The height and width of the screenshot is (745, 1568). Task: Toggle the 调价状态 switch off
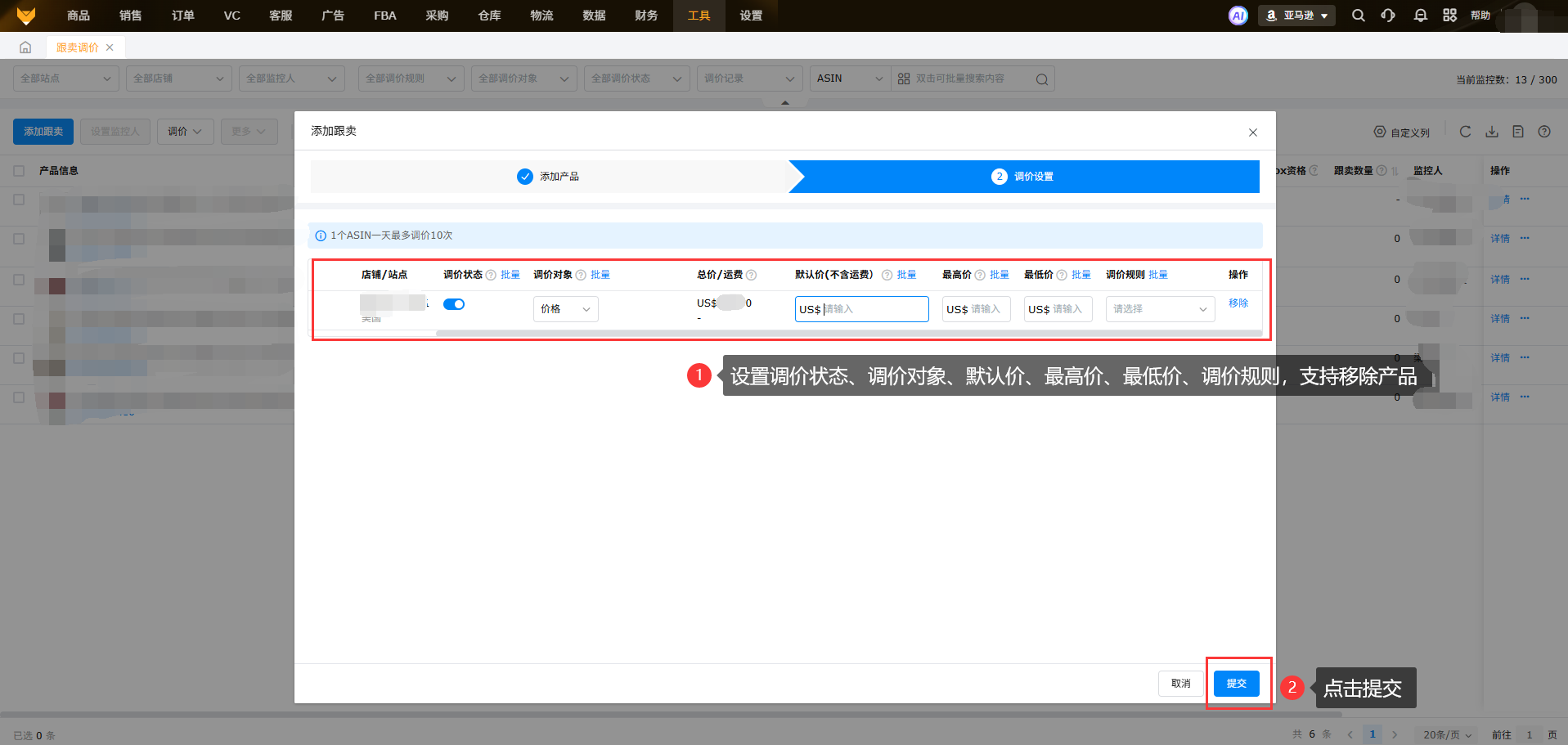454,304
